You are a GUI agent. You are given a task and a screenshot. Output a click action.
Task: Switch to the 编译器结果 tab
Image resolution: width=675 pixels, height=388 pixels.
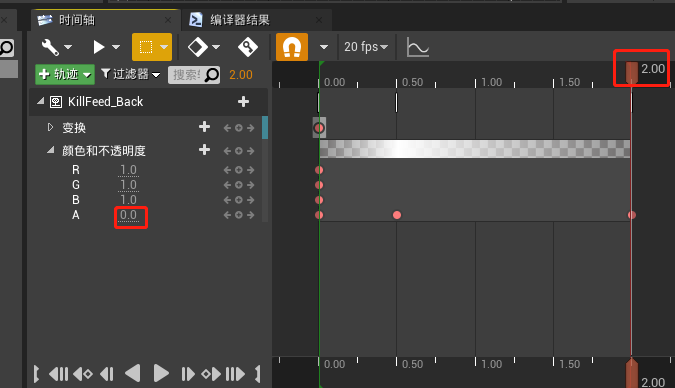240,20
